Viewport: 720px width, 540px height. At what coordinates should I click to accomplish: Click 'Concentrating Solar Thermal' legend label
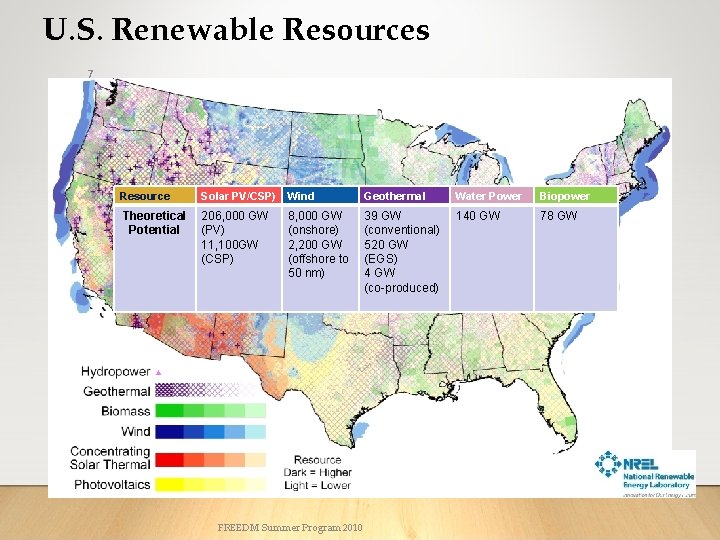coord(110,458)
